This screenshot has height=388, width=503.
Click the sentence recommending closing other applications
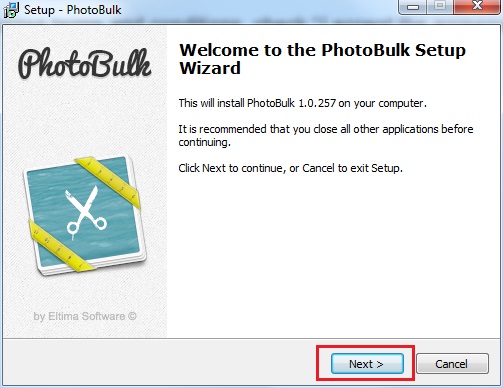point(326,135)
